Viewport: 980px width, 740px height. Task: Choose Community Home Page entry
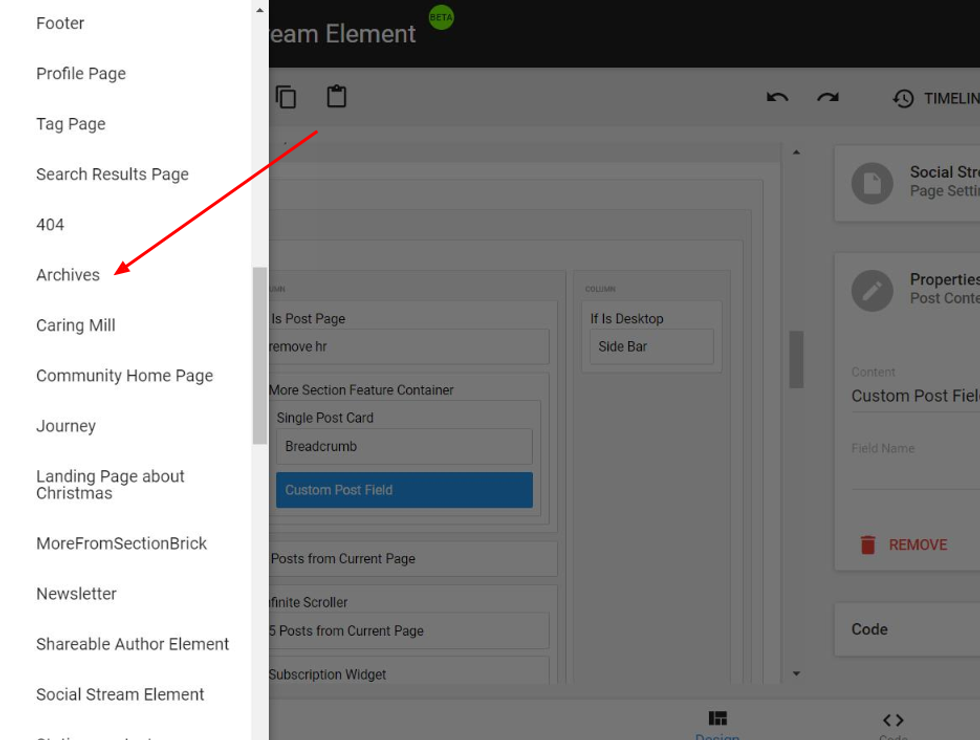124,376
